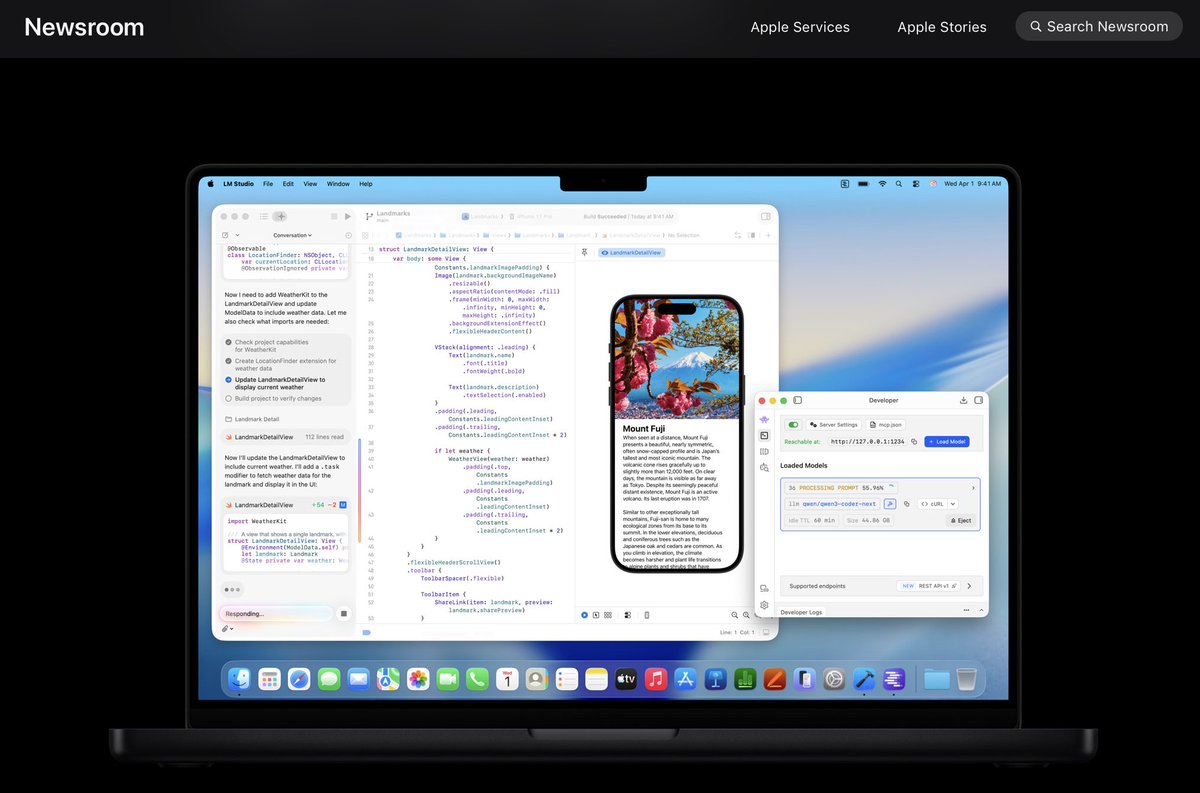Open chevron menu next to new conversation icon
Screen dimensions: 1200x793
click(x=237, y=235)
